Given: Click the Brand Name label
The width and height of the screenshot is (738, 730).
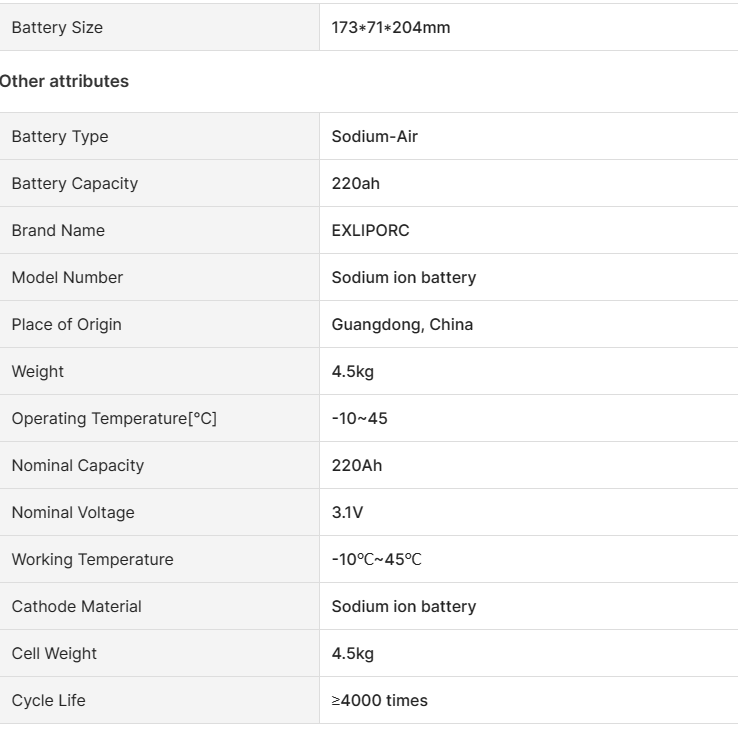Looking at the screenshot, I should 58,230.
